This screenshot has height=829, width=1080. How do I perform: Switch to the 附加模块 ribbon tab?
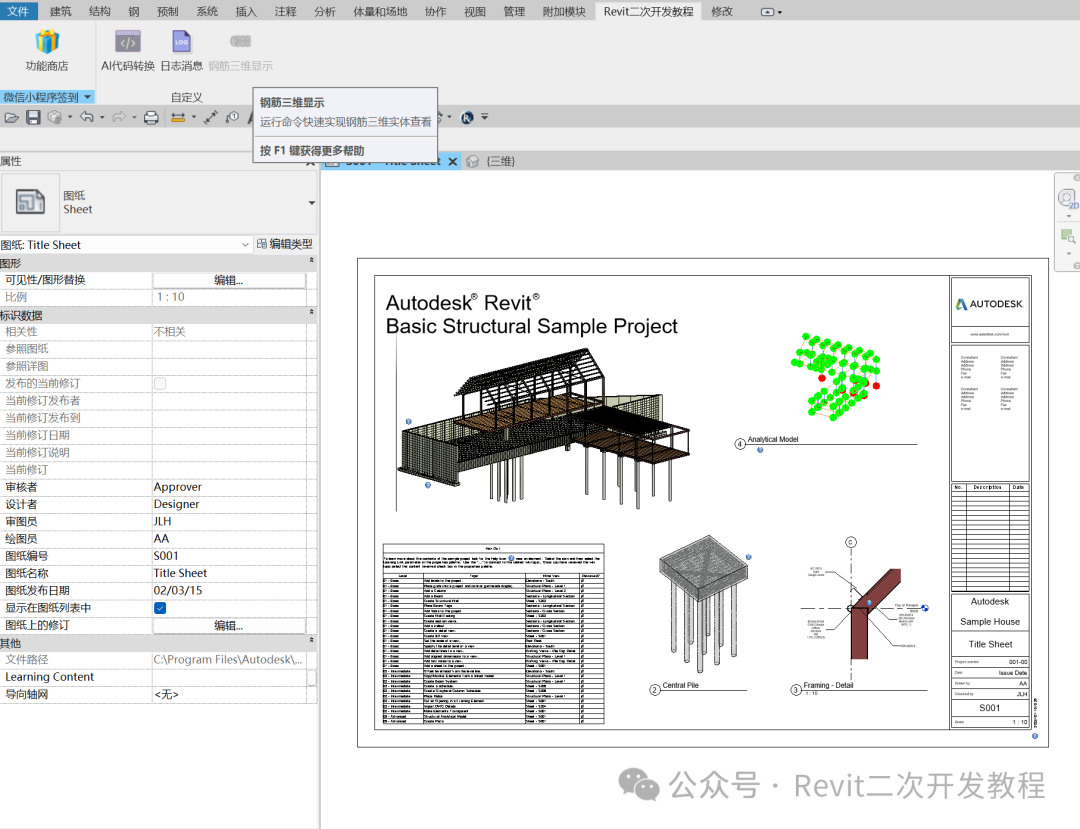(564, 11)
